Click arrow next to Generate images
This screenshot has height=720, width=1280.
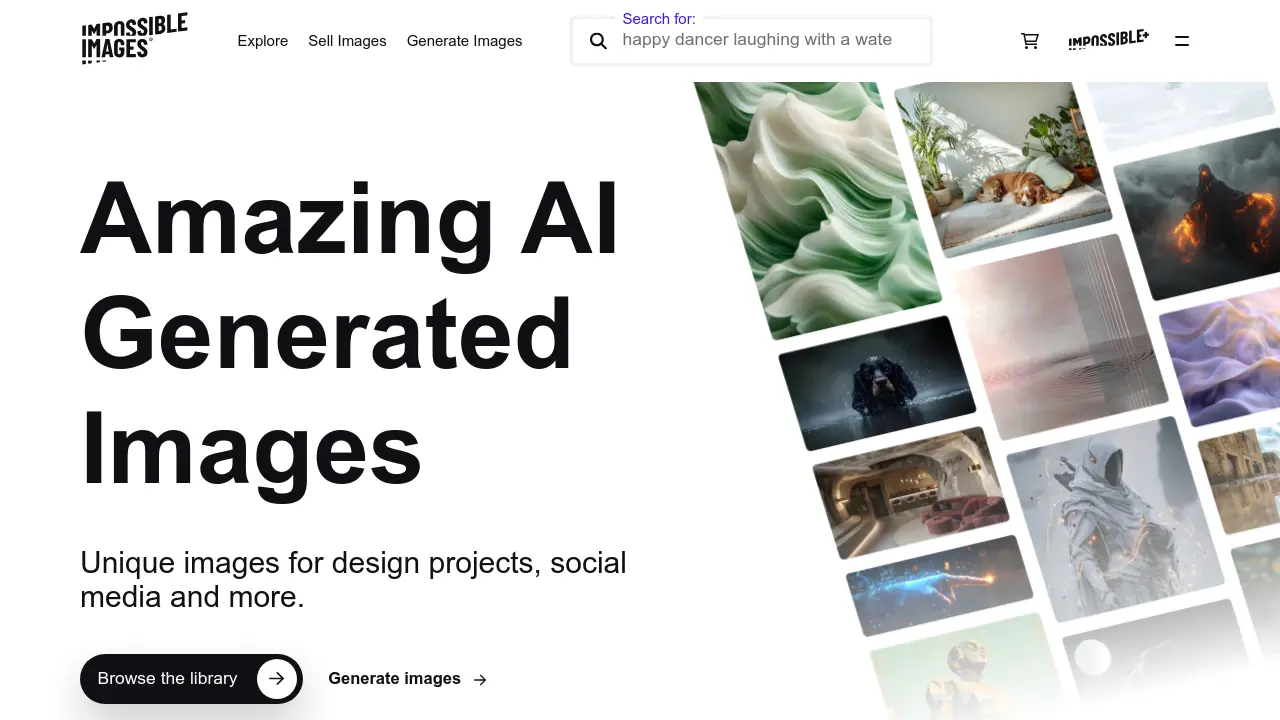coord(480,679)
